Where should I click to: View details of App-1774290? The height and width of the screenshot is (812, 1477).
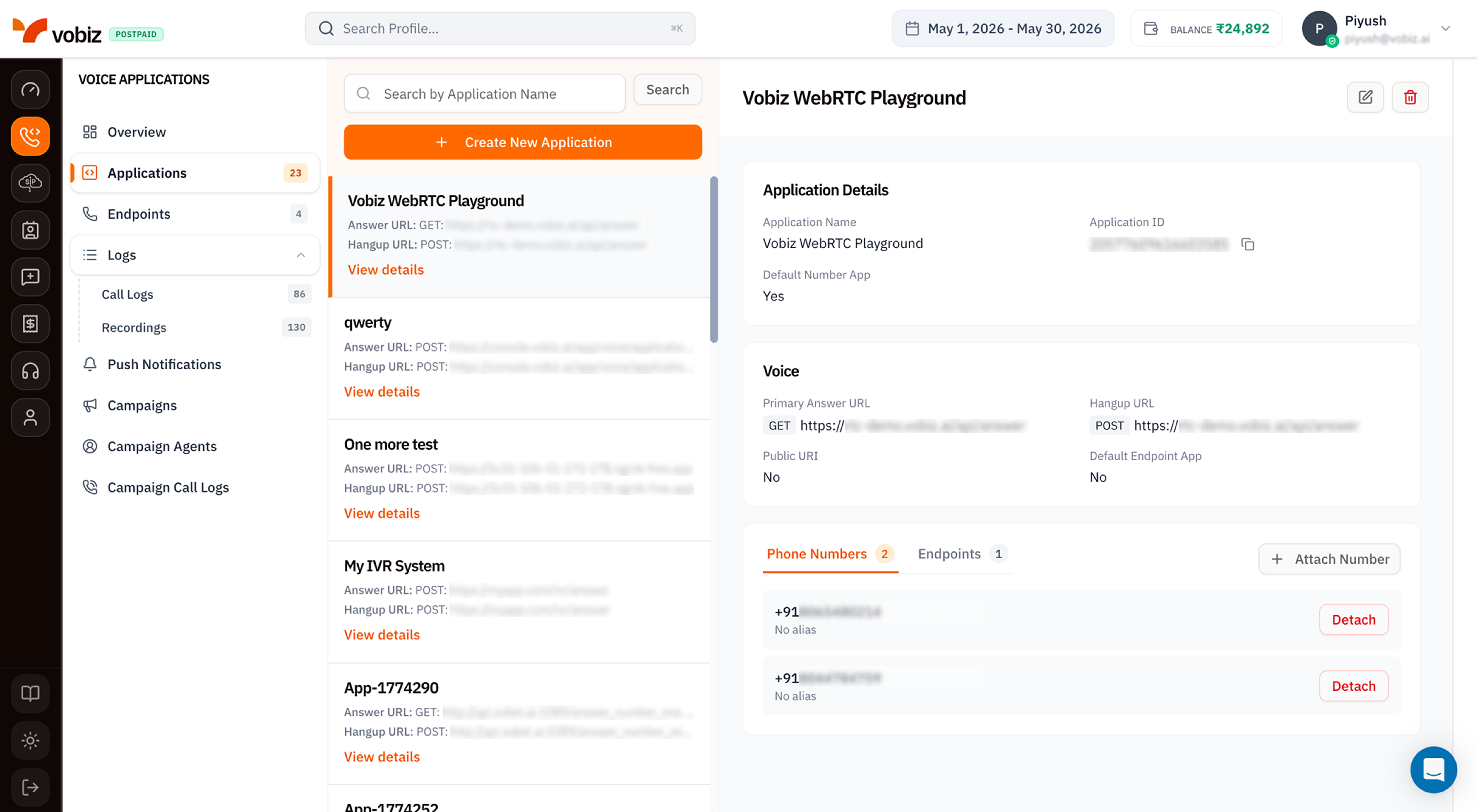[x=382, y=757]
